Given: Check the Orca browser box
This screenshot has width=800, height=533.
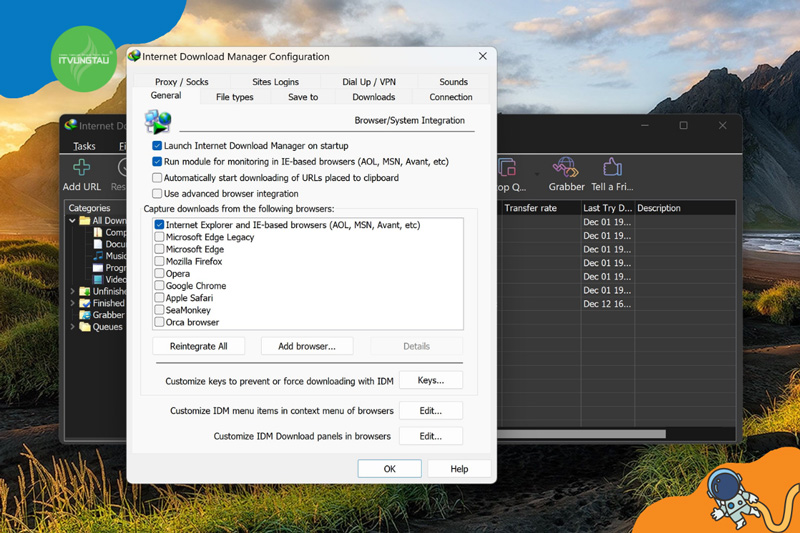Looking at the screenshot, I should pos(159,322).
